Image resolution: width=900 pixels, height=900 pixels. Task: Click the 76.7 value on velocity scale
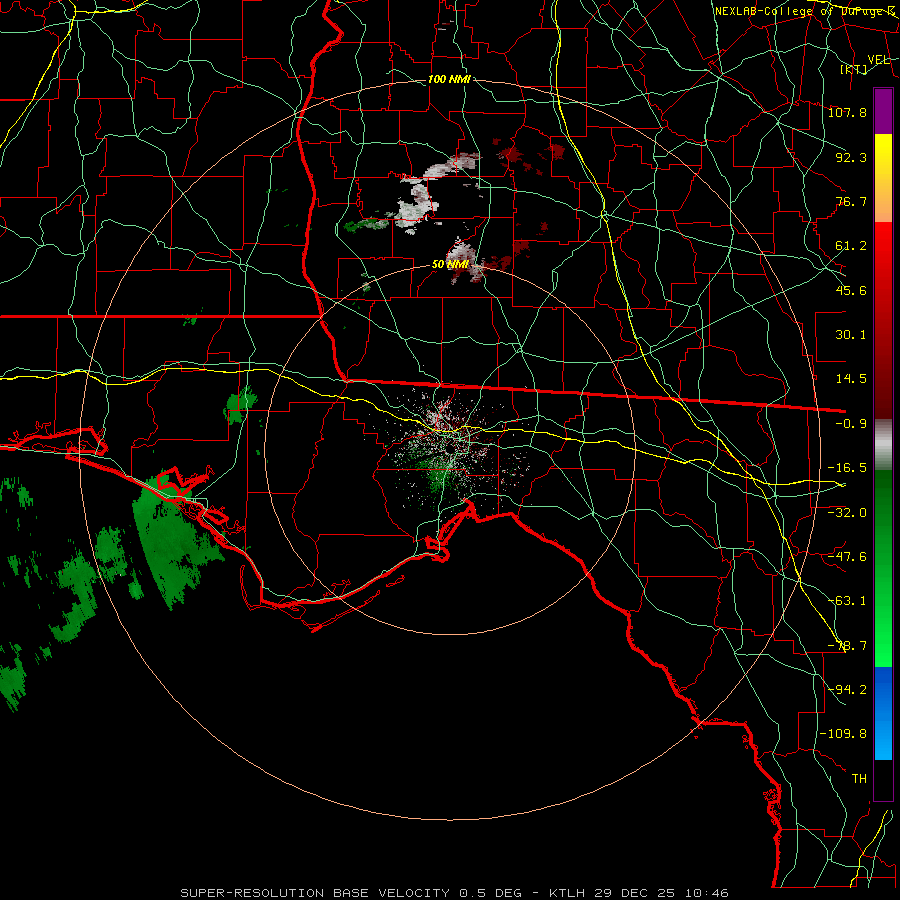pos(851,201)
